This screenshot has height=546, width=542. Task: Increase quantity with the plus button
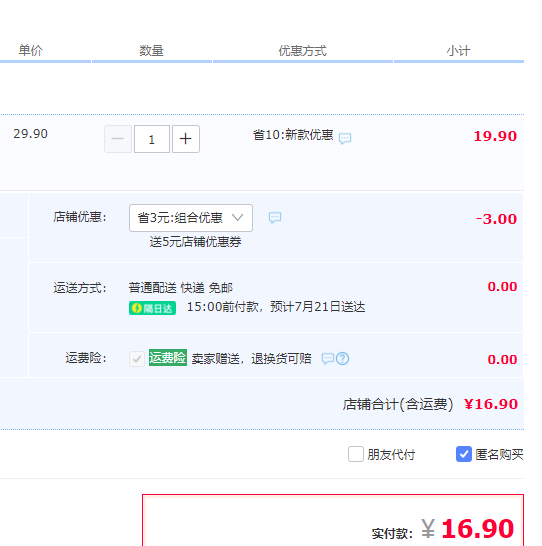click(x=186, y=139)
